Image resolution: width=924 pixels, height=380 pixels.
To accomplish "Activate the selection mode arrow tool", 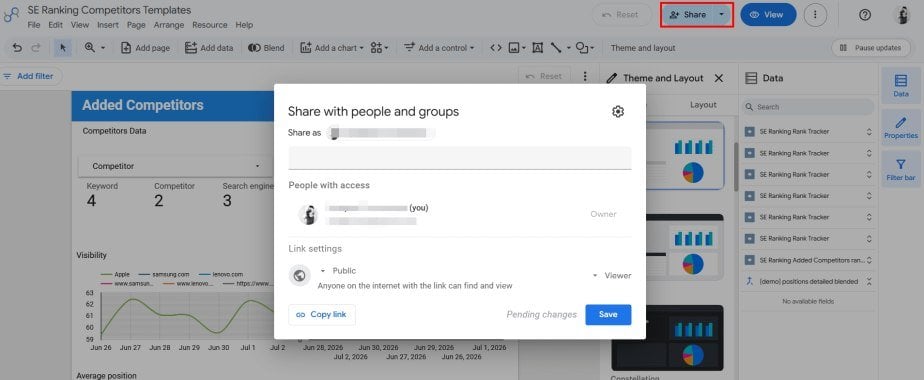I will pyautogui.click(x=63, y=48).
